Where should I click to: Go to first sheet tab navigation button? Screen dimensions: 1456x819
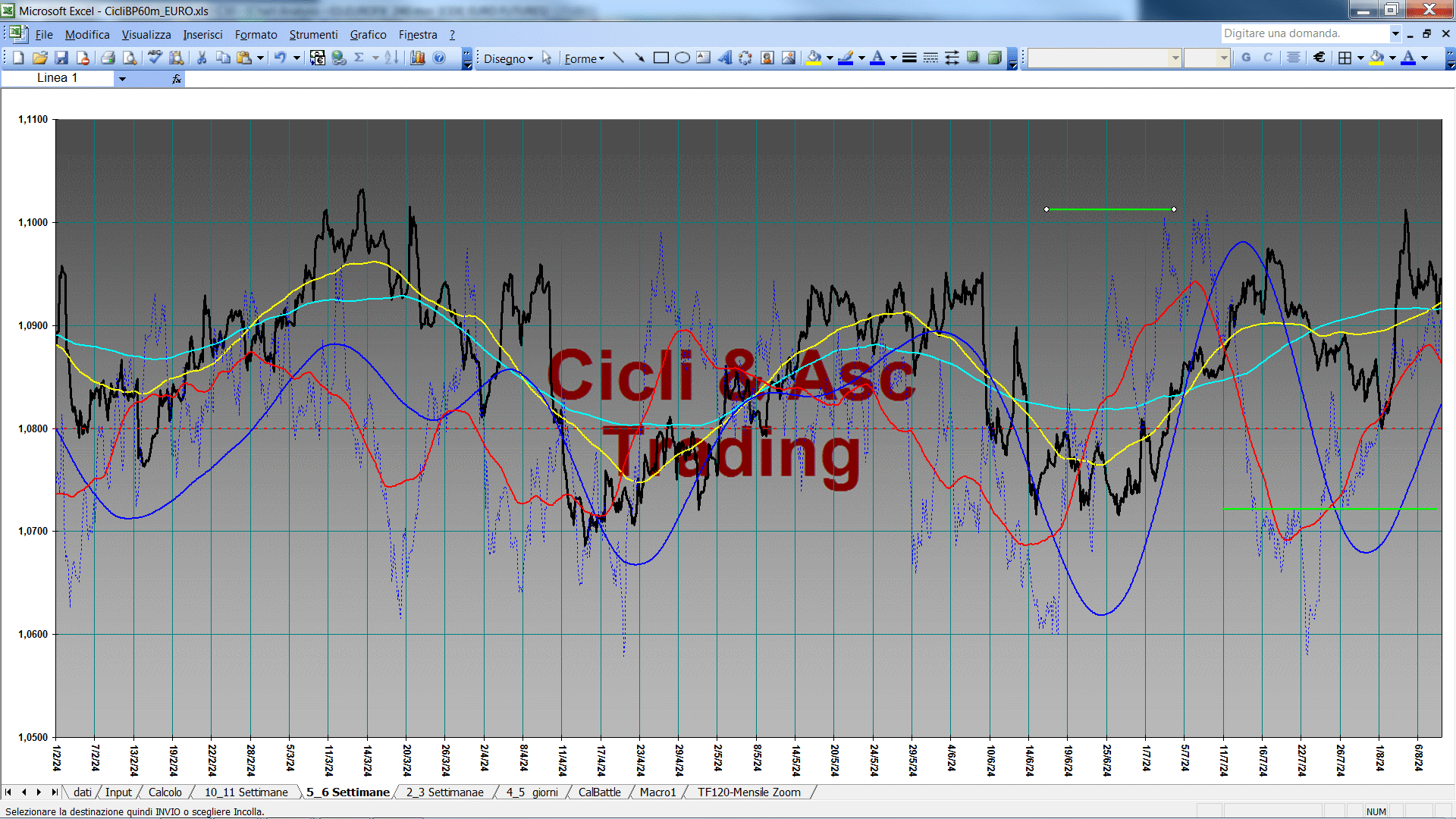[x=8, y=792]
